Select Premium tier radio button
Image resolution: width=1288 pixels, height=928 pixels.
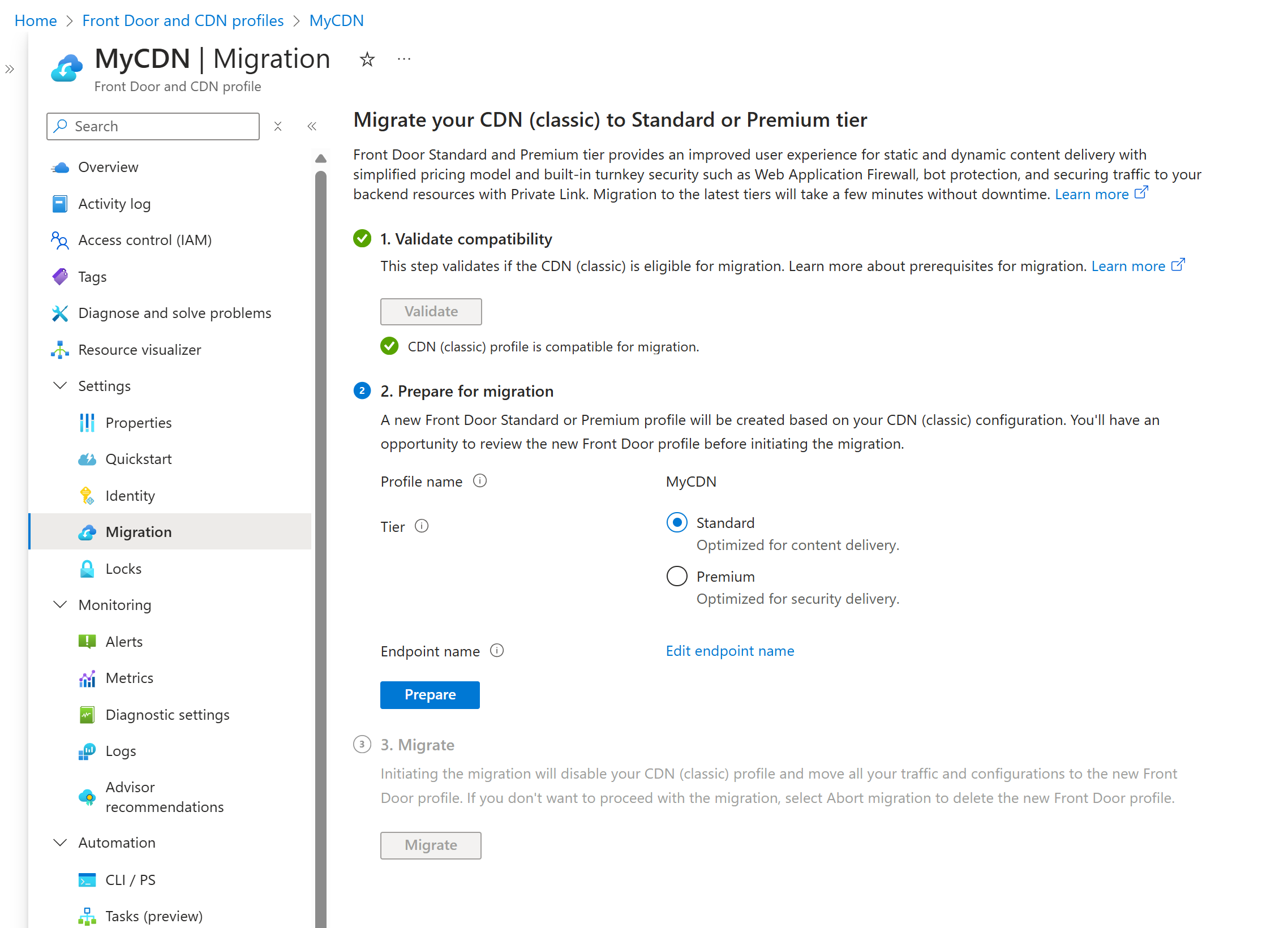(677, 576)
